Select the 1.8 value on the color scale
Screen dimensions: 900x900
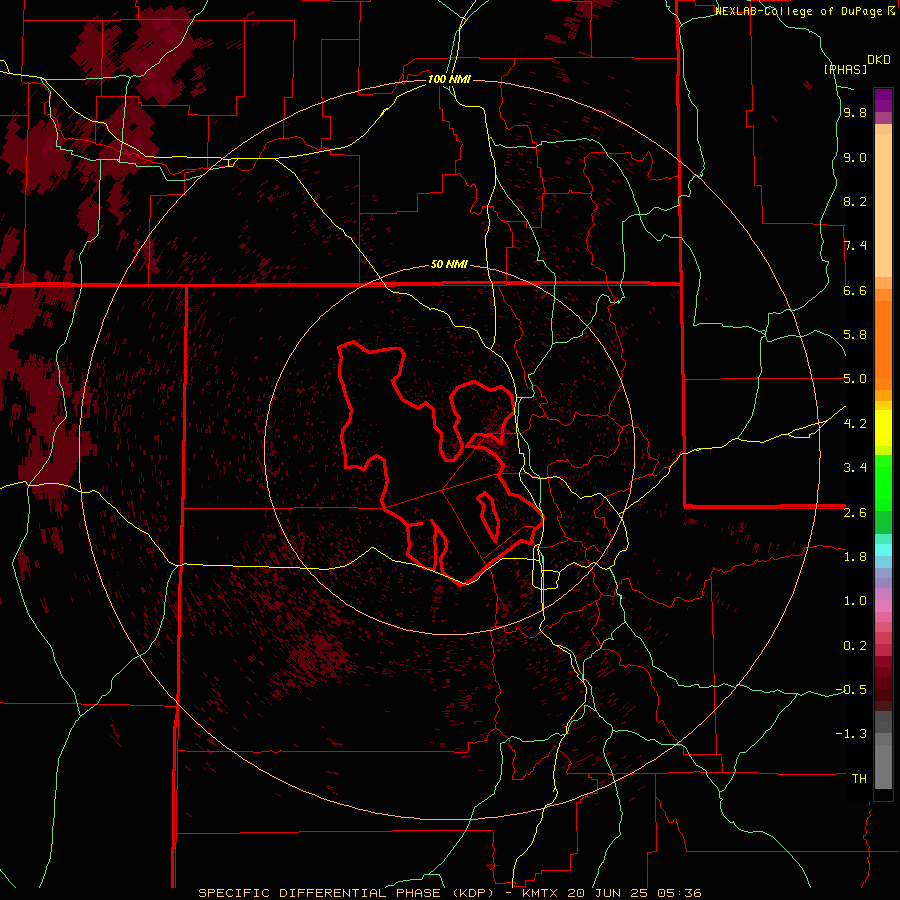coord(855,556)
